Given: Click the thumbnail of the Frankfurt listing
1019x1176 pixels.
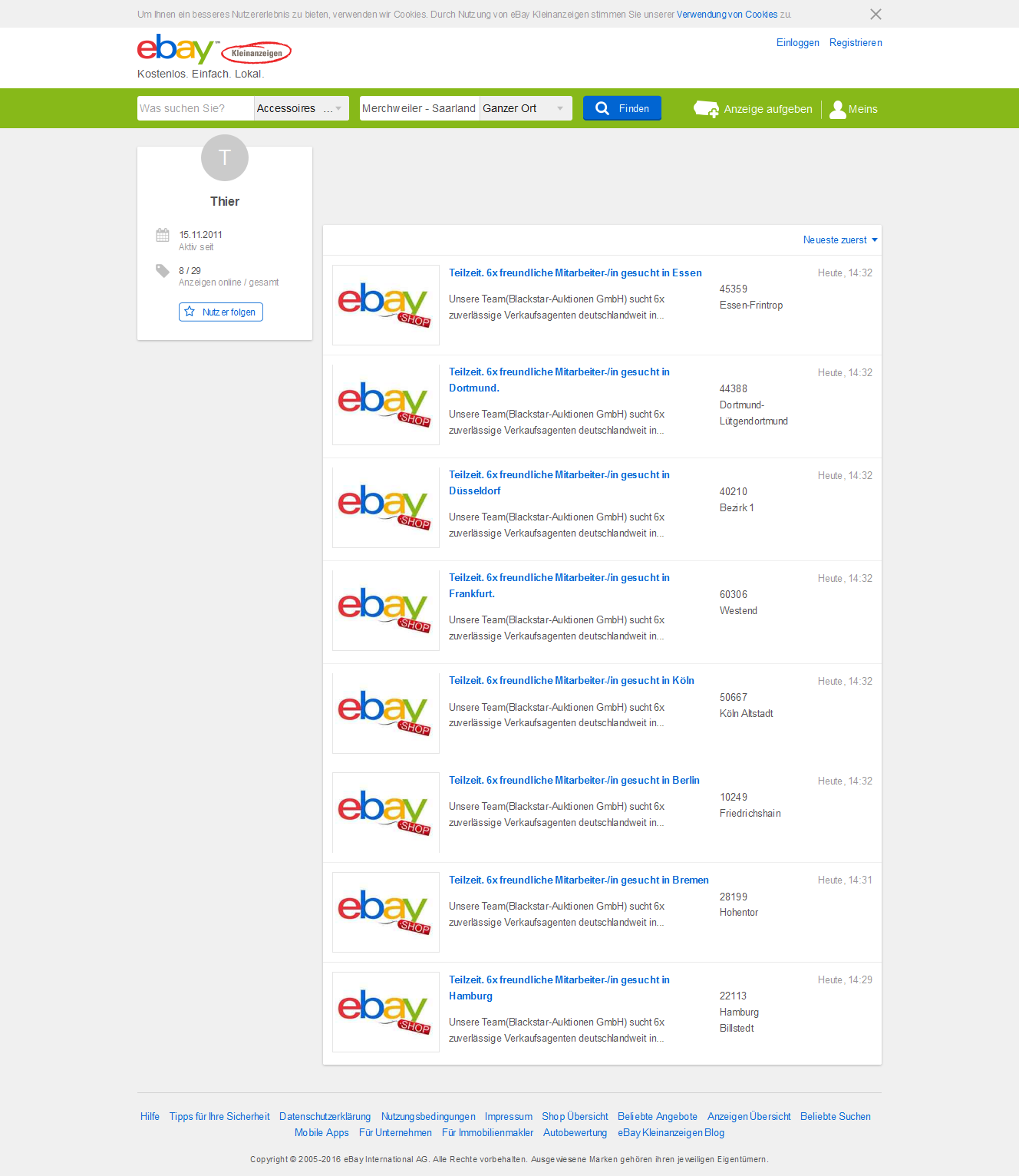Looking at the screenshot, I should pyautogui.click(x=386, y=610).
